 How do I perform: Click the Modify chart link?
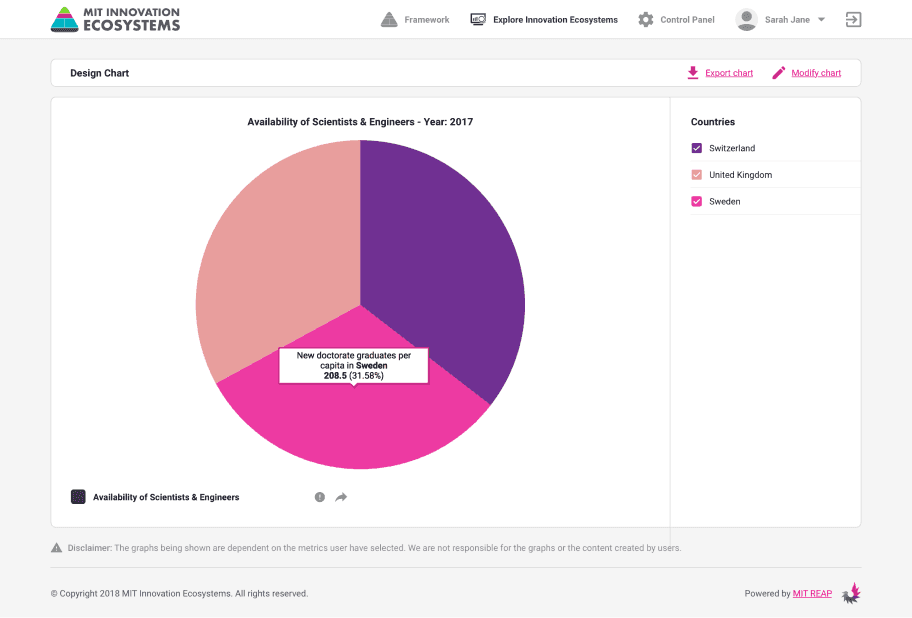[816, 73]
